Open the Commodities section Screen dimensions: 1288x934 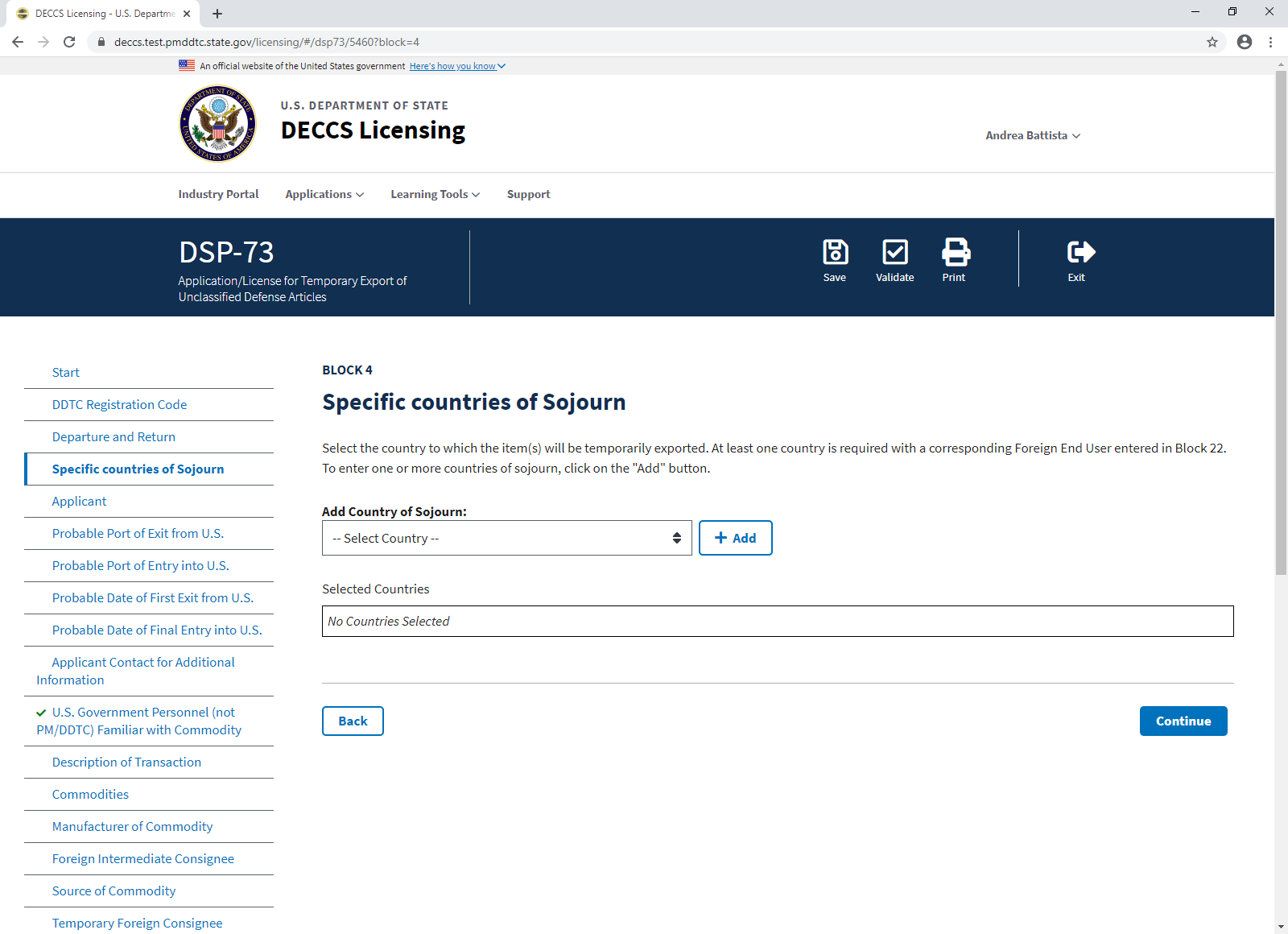click(90, 795)
